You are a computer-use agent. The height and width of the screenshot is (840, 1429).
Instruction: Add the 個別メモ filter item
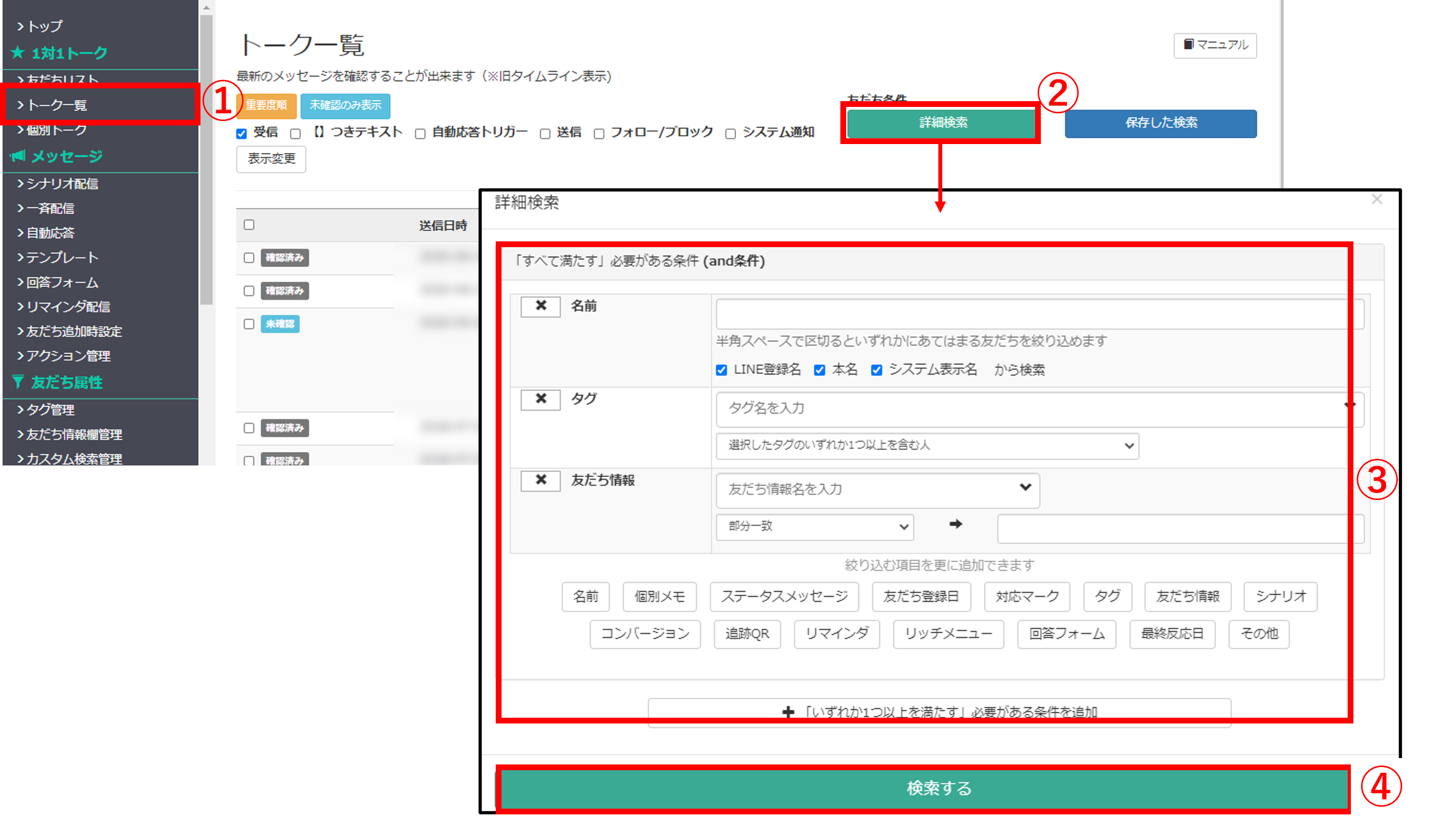(x=660, y=597)
